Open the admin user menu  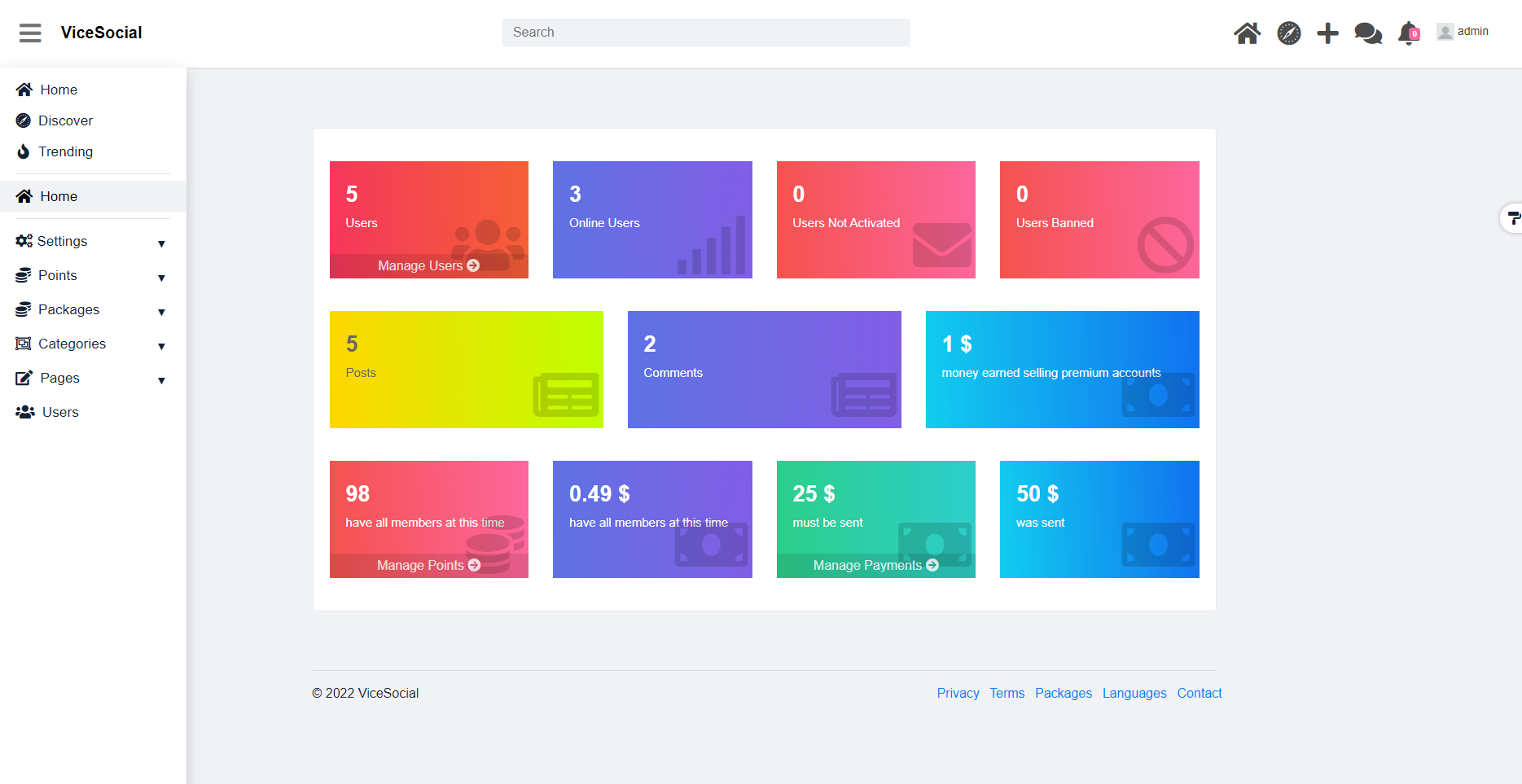pyautogui.click(x=1463, y=32)
